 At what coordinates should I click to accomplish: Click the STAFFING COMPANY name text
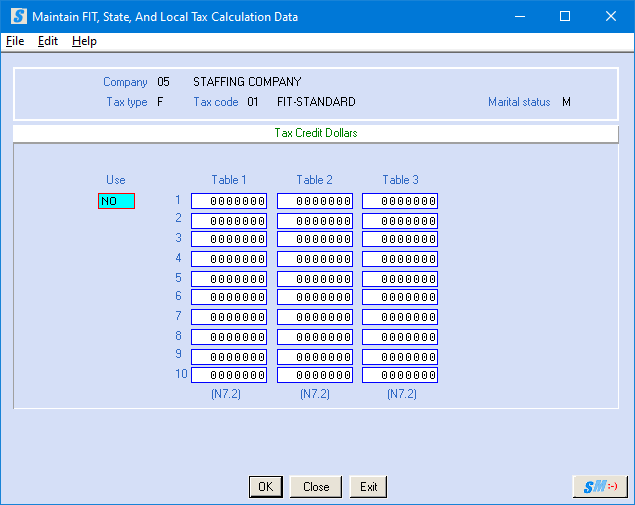pyautogui.click(x=247, y=82)
